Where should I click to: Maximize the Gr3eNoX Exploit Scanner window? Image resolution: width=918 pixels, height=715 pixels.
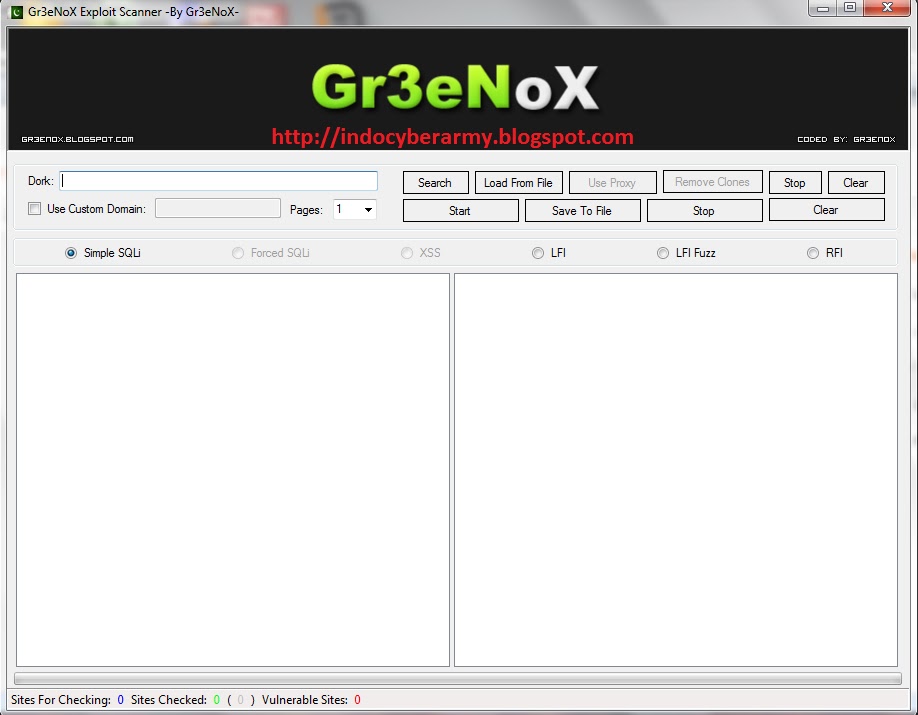(x=850, y=8)
